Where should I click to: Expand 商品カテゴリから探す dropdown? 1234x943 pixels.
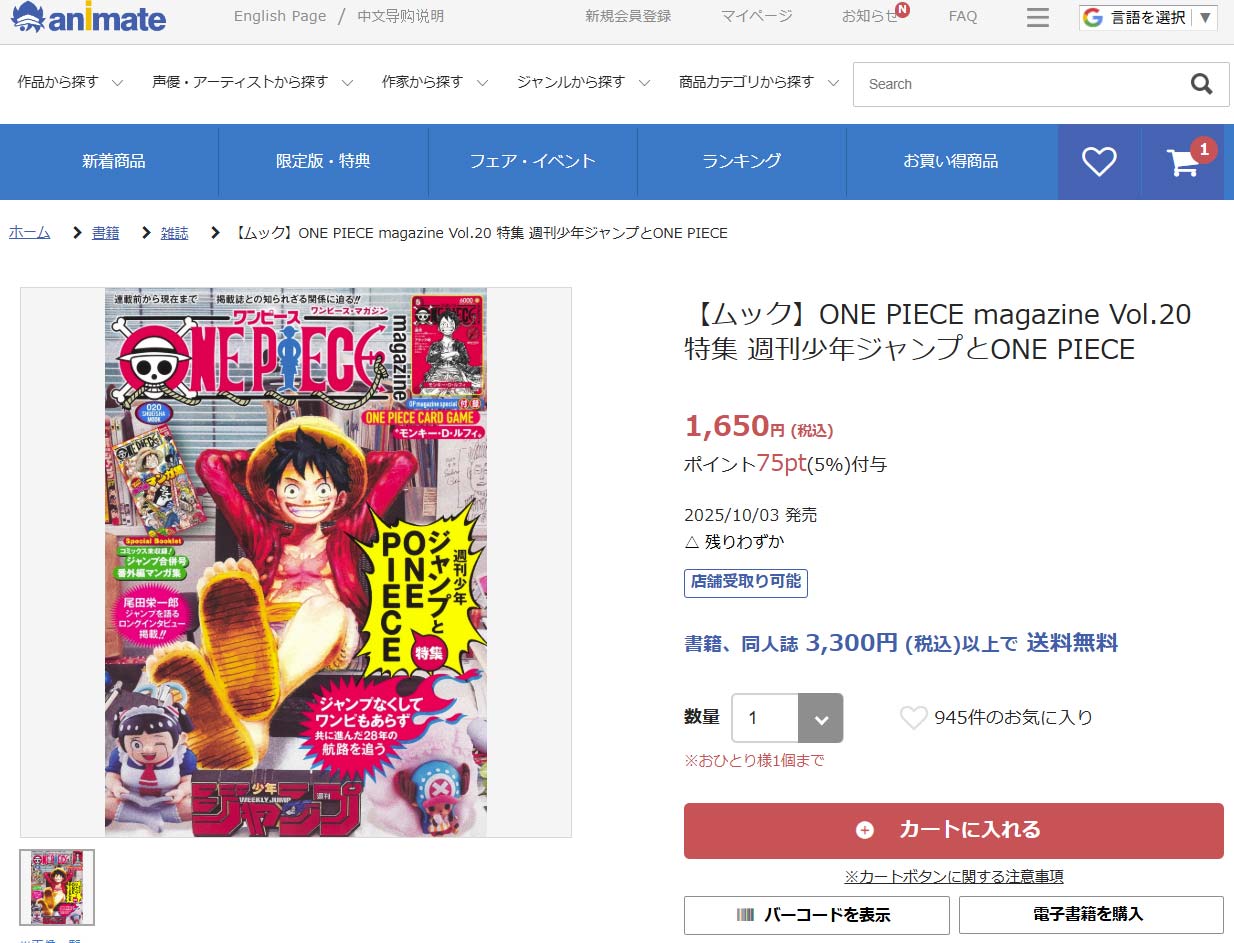tap(758, 83)
